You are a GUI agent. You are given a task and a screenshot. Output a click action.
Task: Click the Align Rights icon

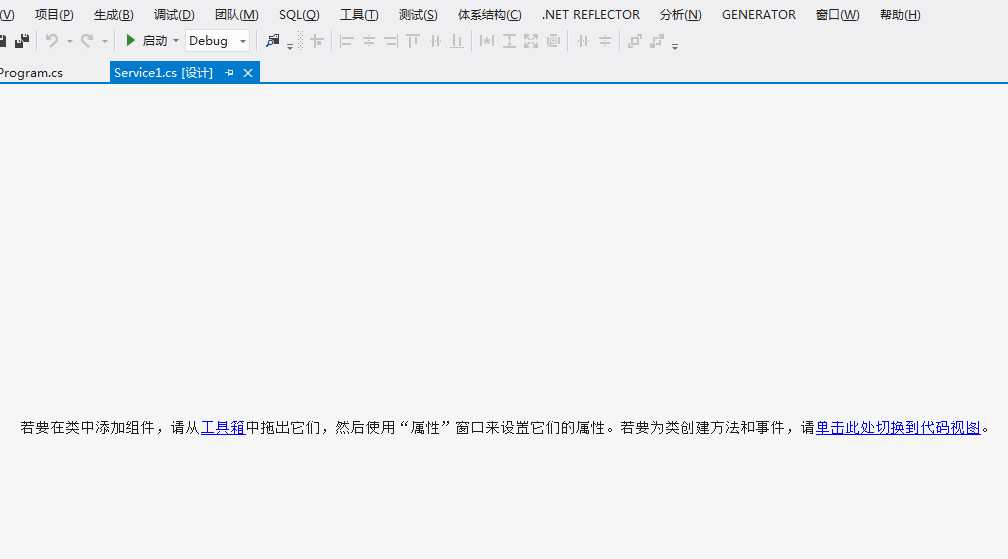[390, 41]
